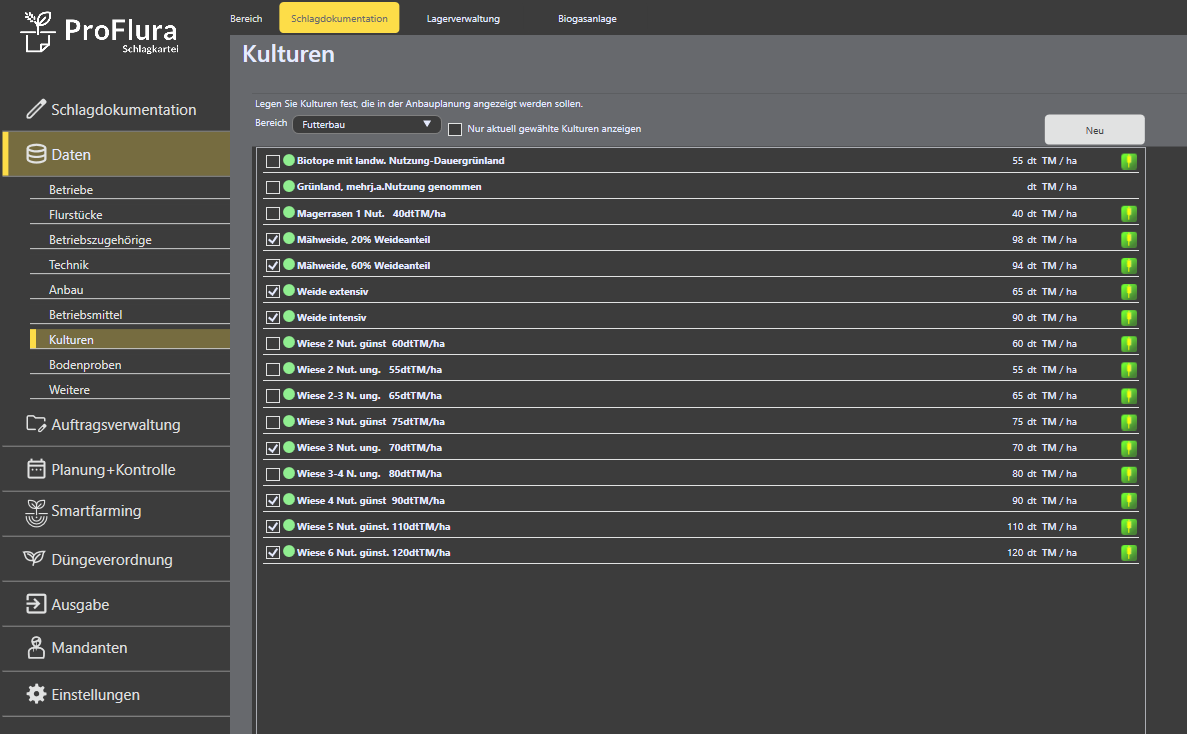1187x734 pixels.
Task: Click the calendar icon for Planung+Kontrolle
Action: [x=36, y=469]
